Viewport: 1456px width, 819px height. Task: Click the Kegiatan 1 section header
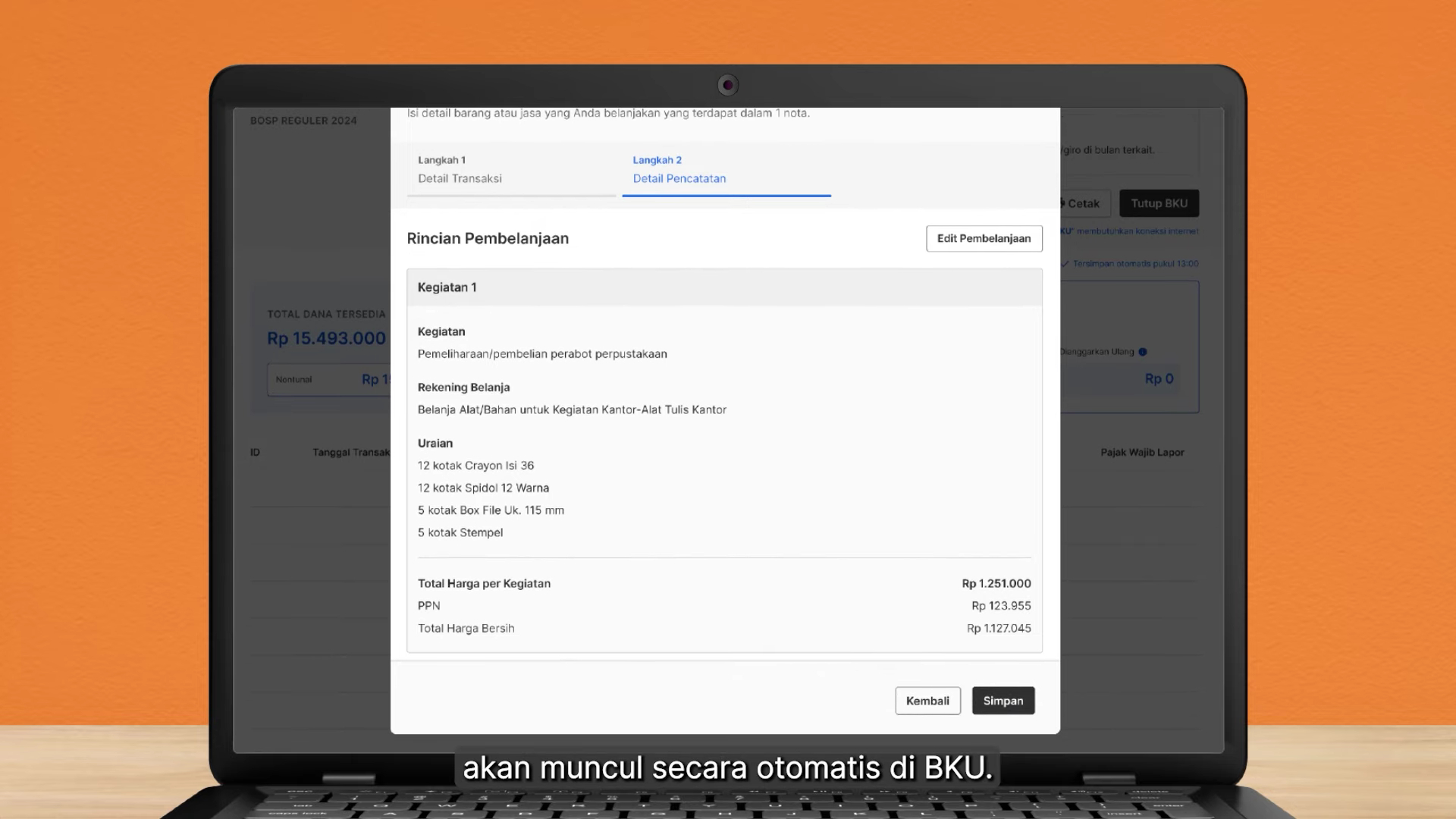tap(724, 287)
